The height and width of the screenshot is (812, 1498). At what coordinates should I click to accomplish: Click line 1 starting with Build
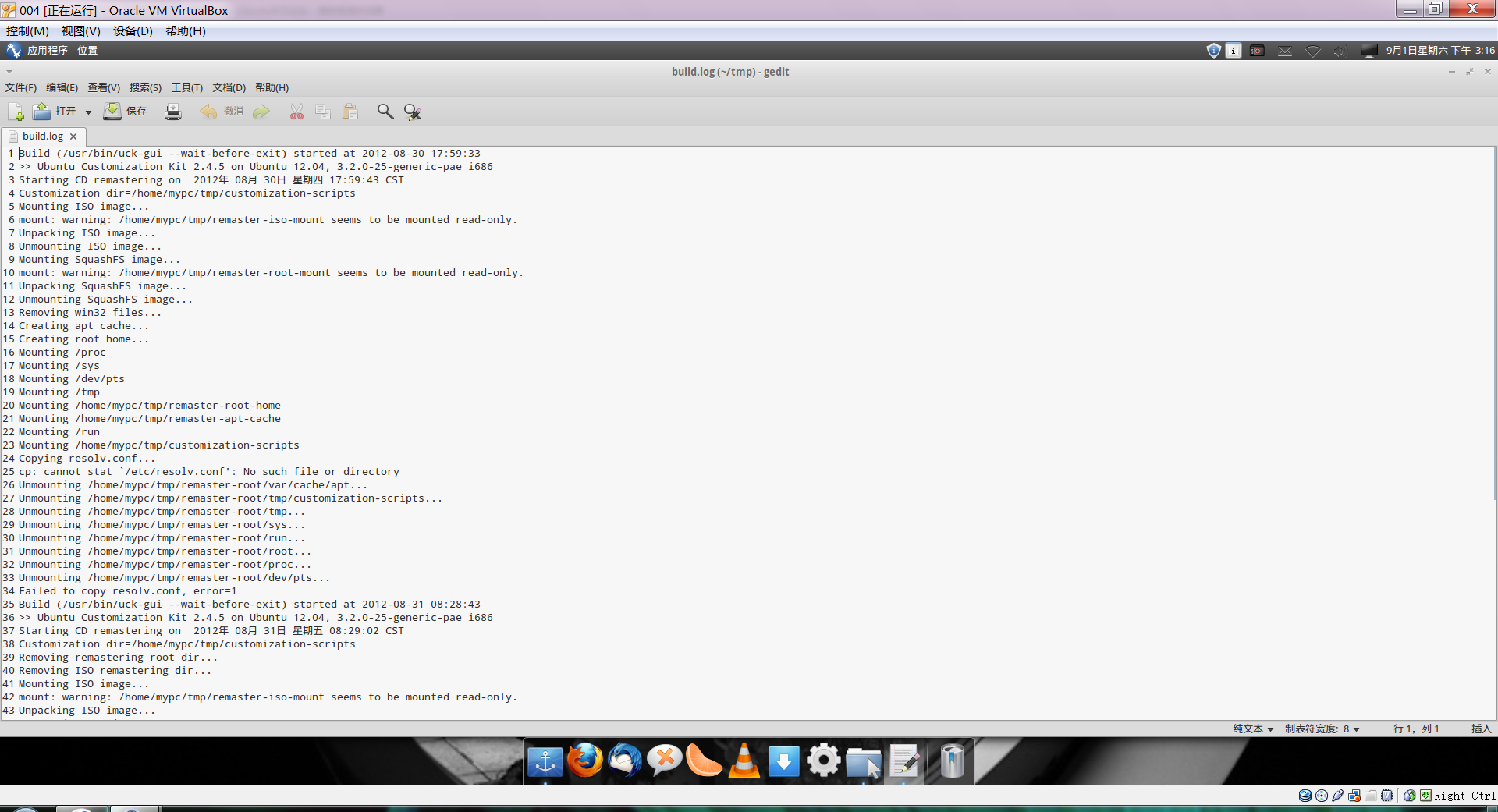tap(250, 154)
